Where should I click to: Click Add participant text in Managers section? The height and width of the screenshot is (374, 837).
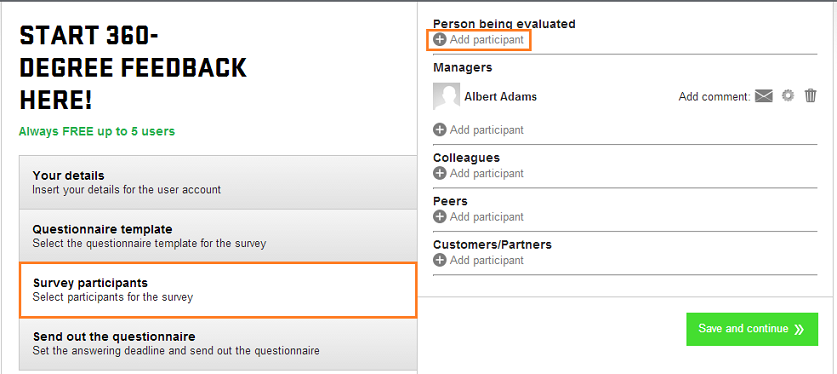tap(487, 130)
